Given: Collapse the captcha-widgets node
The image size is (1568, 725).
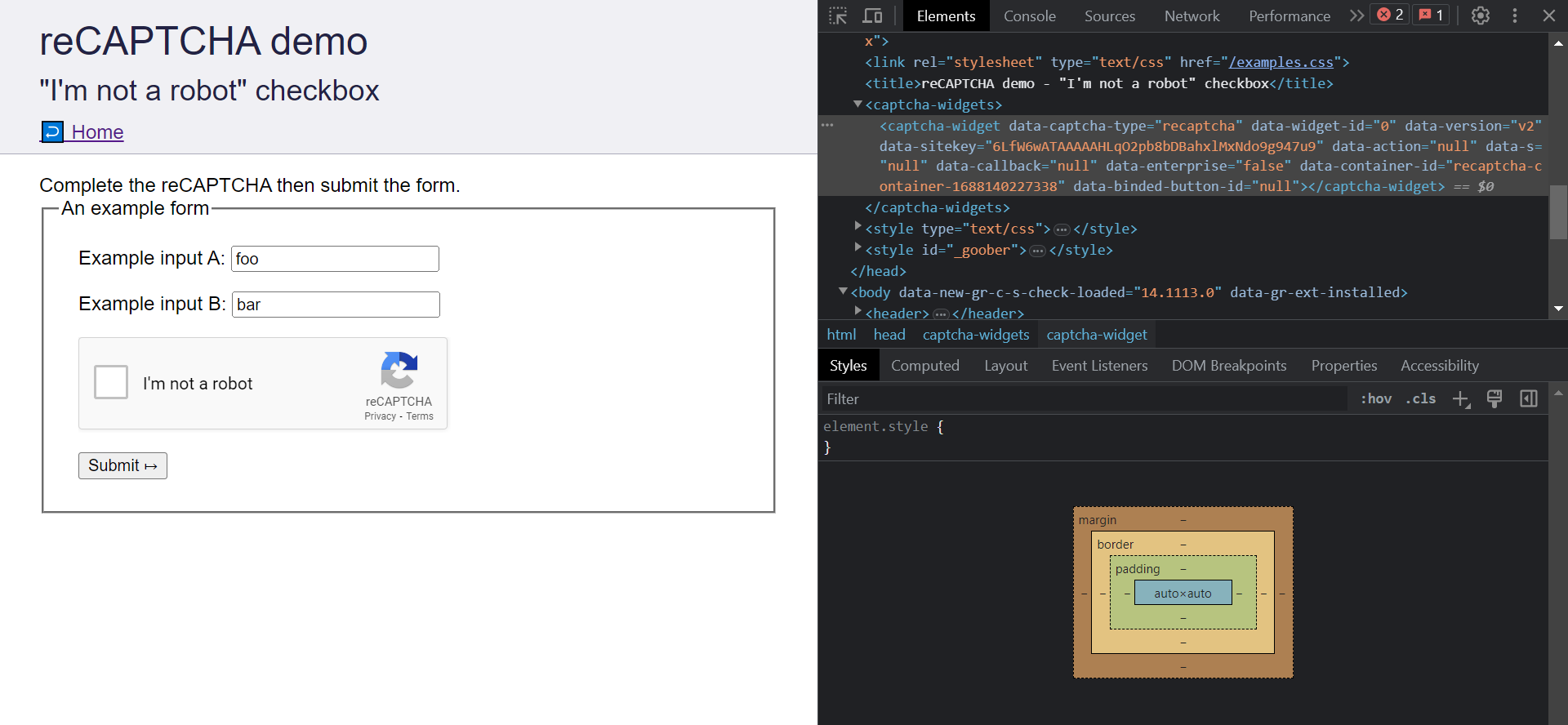Looking at the screenshot, I should [857, 105].
